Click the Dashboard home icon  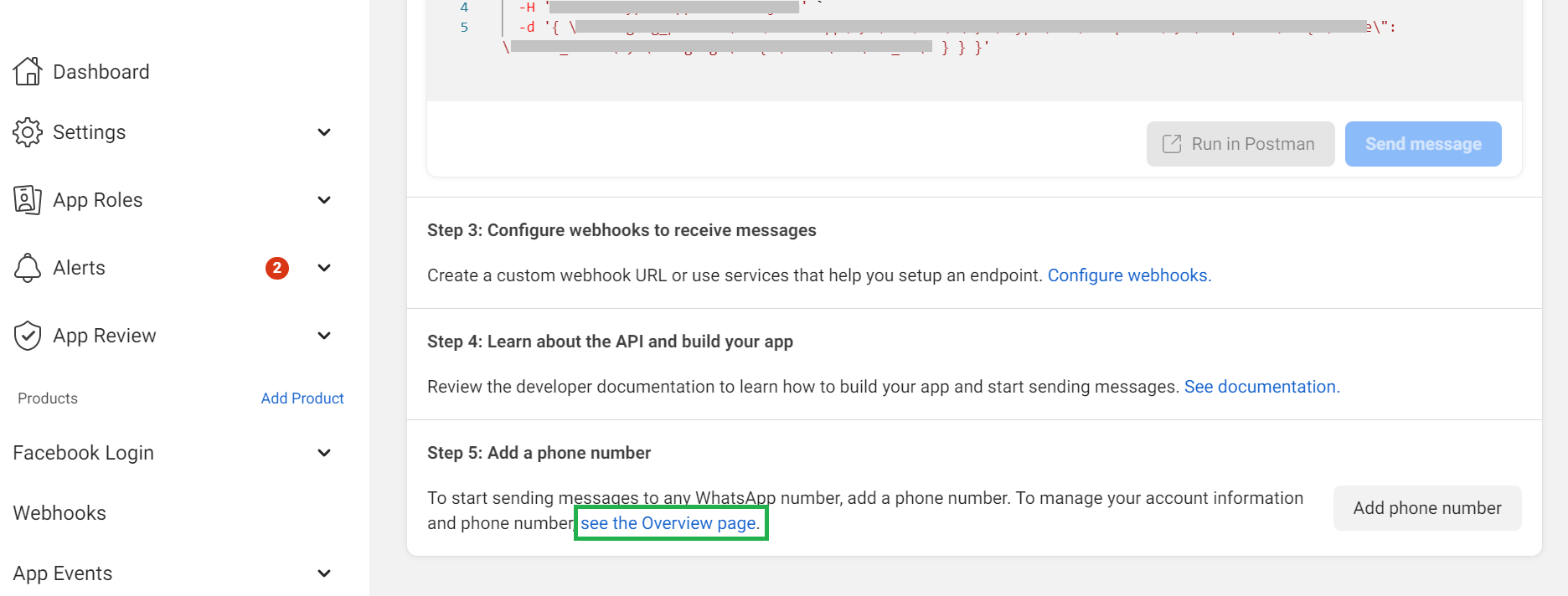click(28, 72)
